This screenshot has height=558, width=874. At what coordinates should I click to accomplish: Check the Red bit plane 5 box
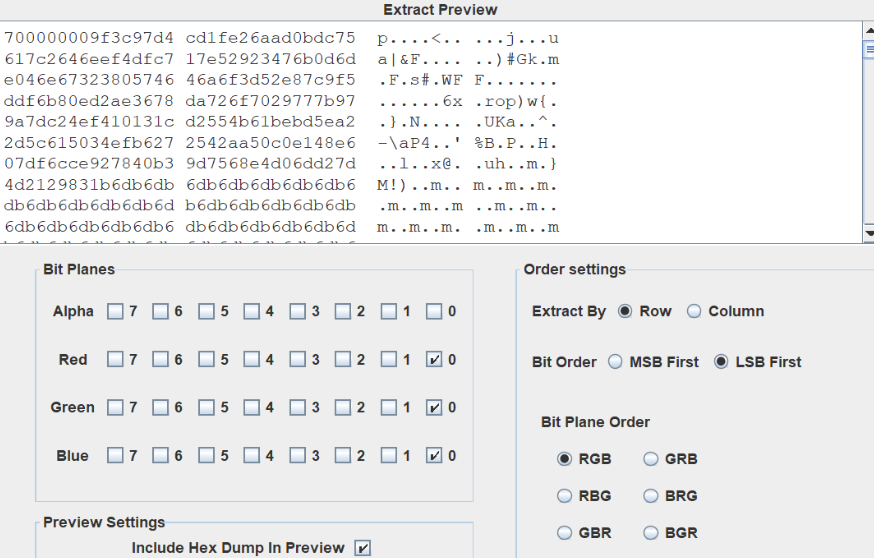pyautogui.click(x=206, y=360)
